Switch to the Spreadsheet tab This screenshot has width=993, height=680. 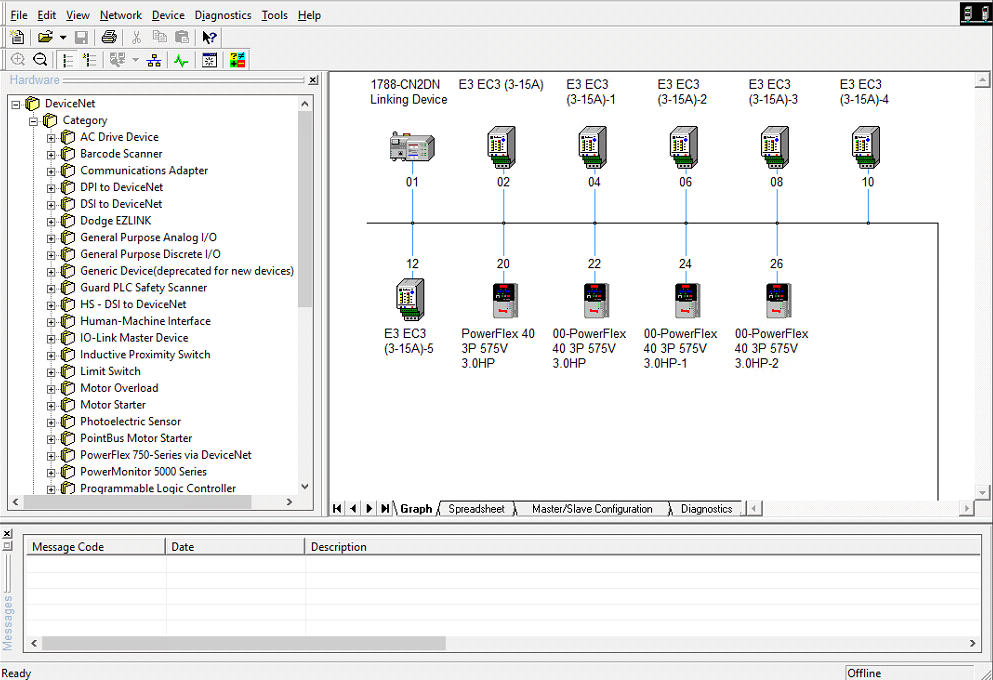coord(476,508)
